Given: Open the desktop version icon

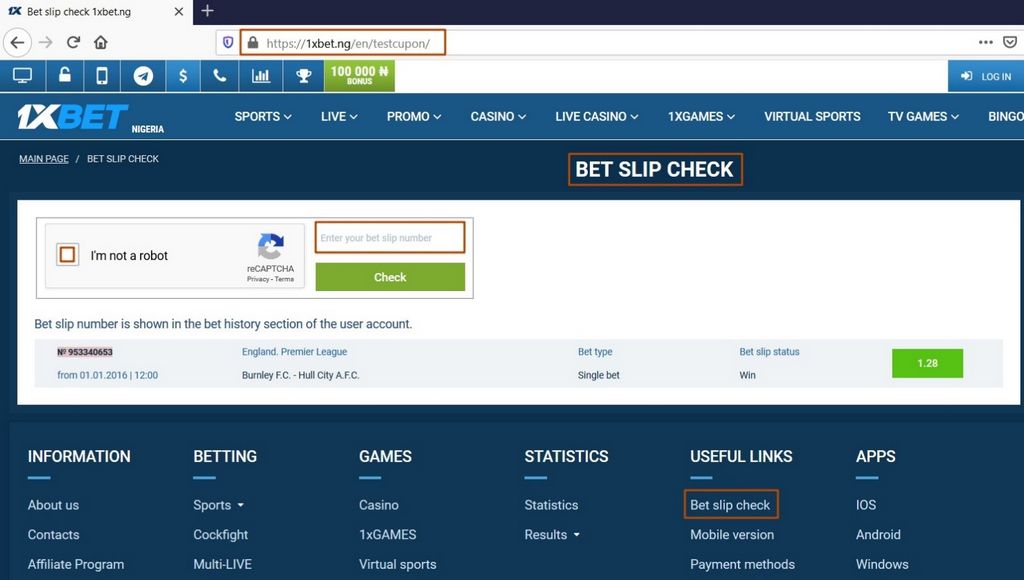Looking at the screenshot, I should (23, 74).
